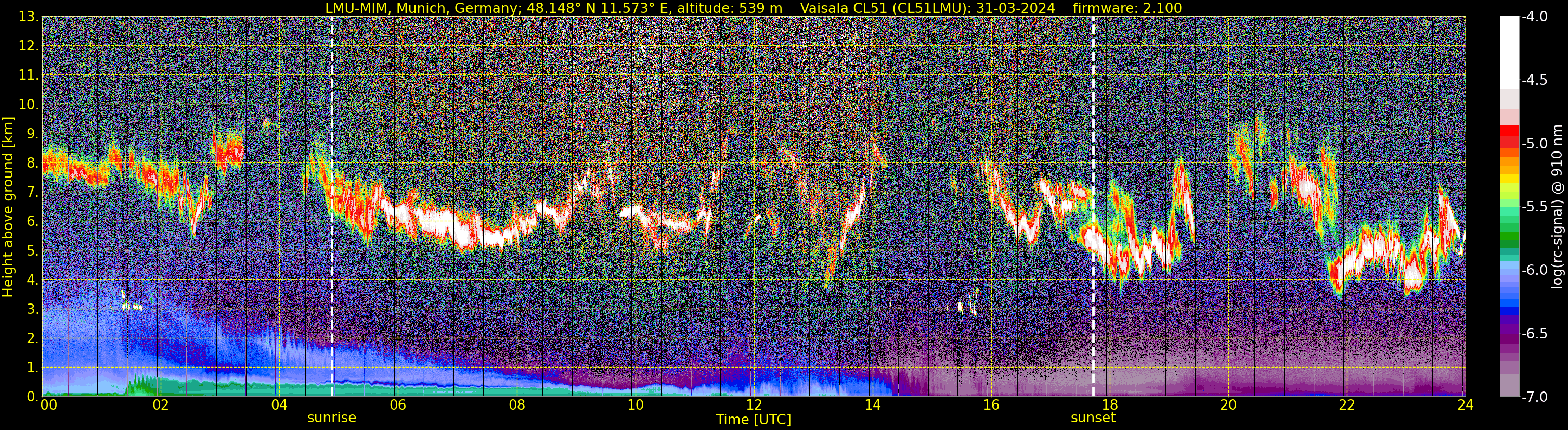Image resolution: width=1568 pixels, height=430 pixels.
Task: Click the time axis tick '10'
Action: pos(635,405)
